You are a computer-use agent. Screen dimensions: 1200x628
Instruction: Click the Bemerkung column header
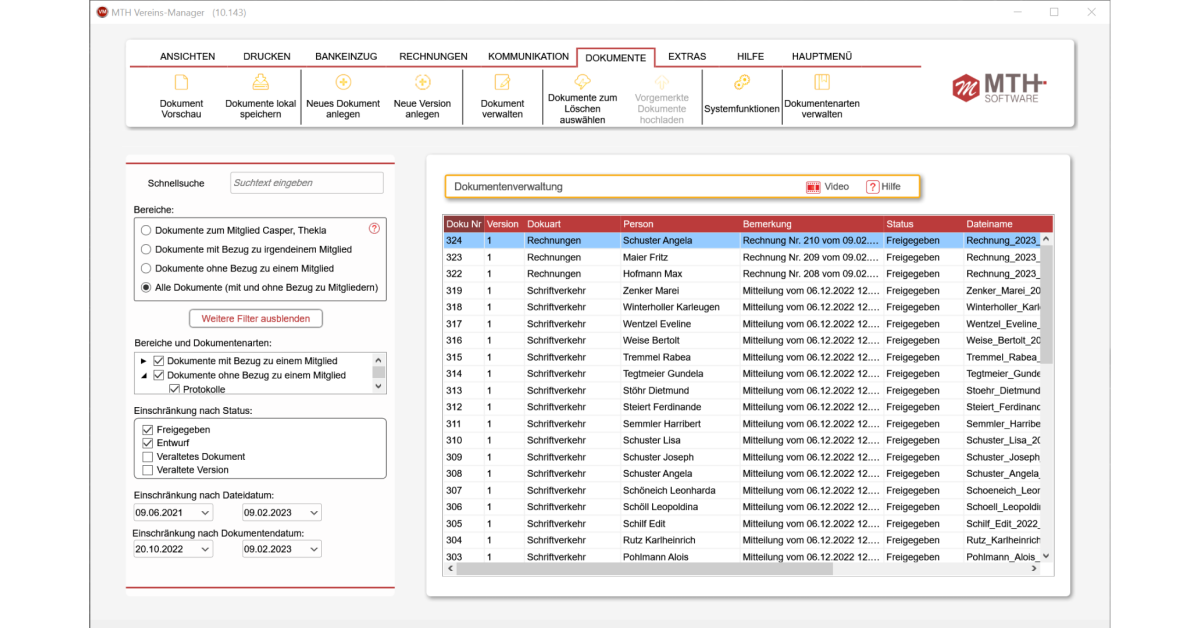[x=812, y=224]
